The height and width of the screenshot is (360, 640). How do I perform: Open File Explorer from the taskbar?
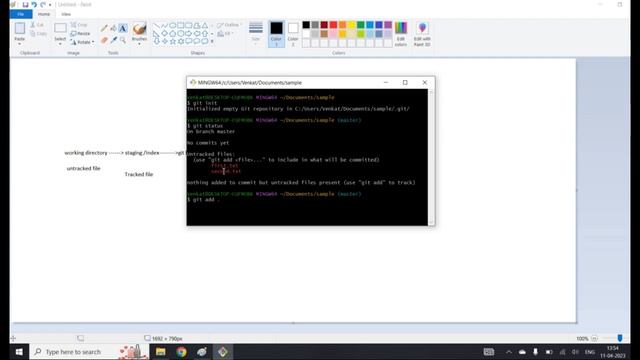160,352
